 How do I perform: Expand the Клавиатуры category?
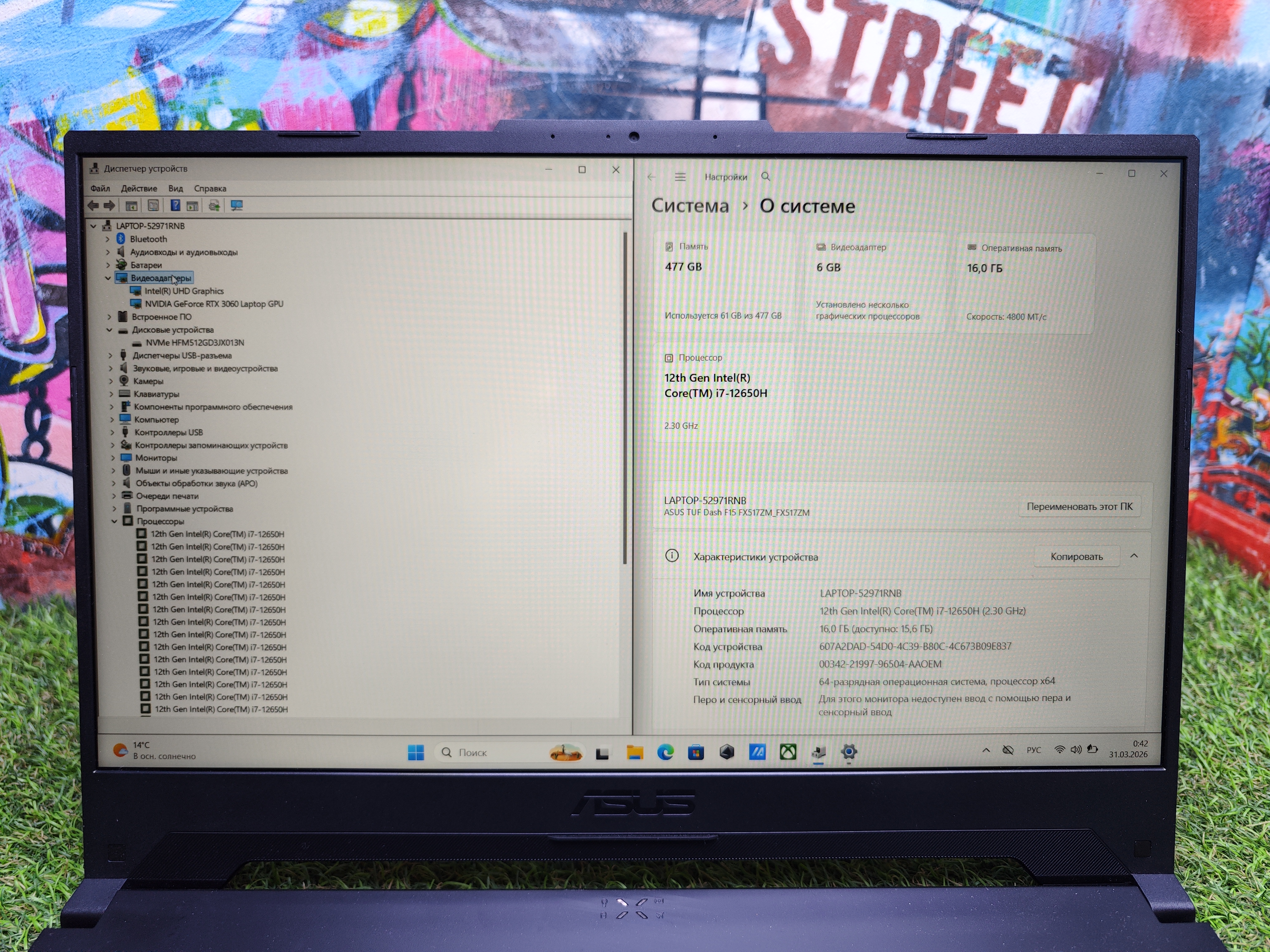[x=111, y=394]
